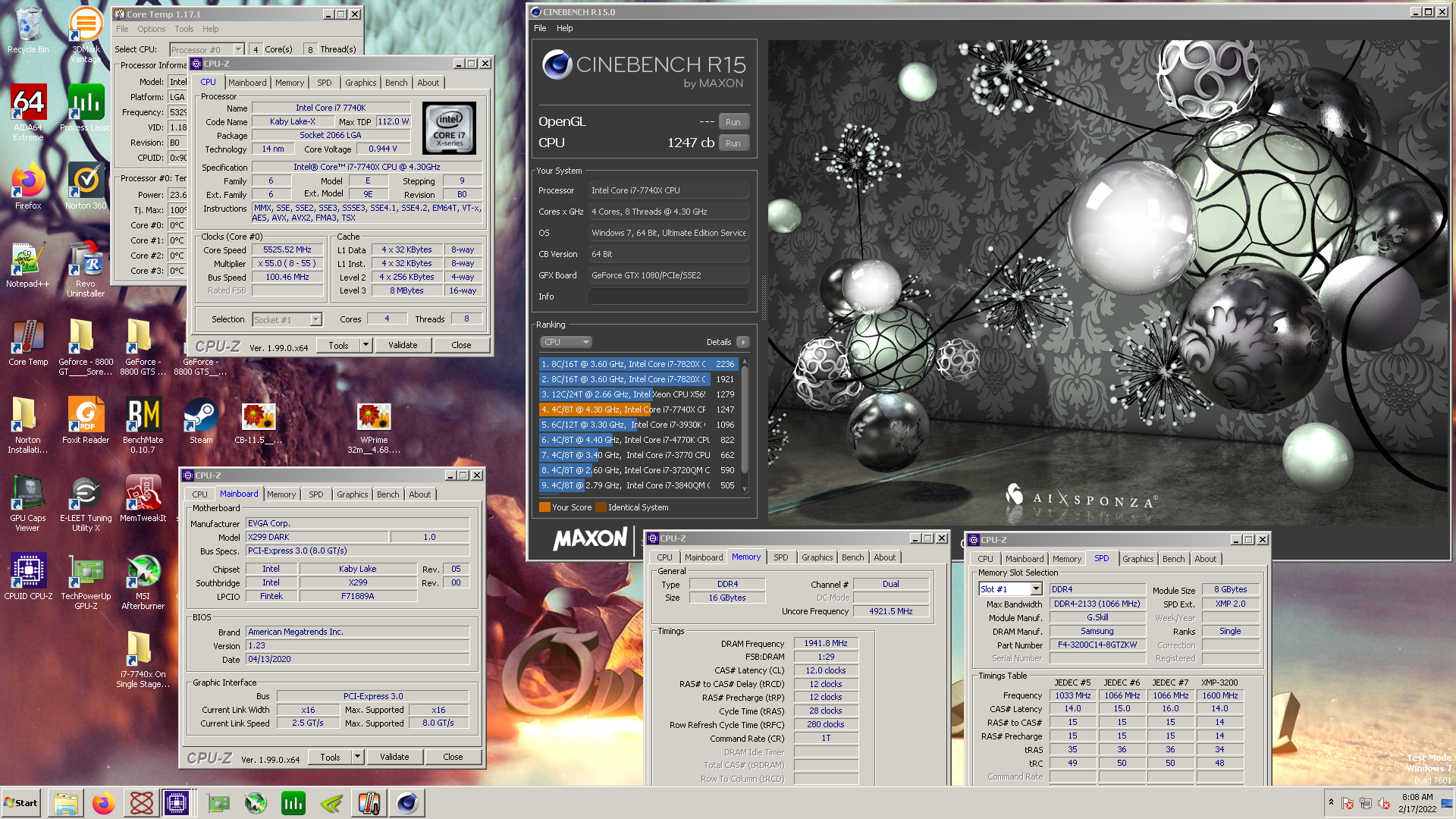This screenshot has height=819, width=1456.
Task: Open the Norton 360 desktop icon
Action: pos(86,187)
